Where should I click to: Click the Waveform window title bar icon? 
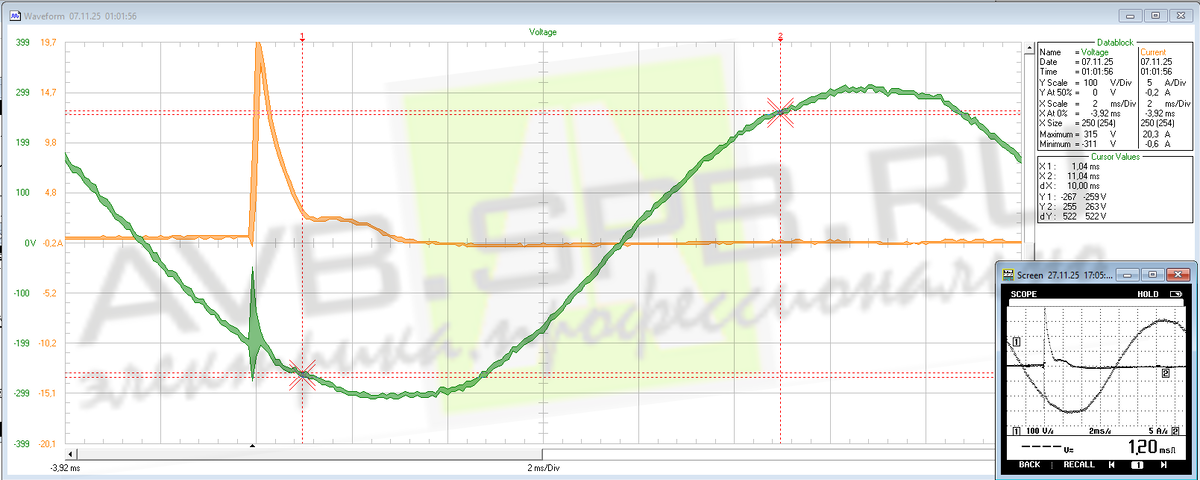15,17
